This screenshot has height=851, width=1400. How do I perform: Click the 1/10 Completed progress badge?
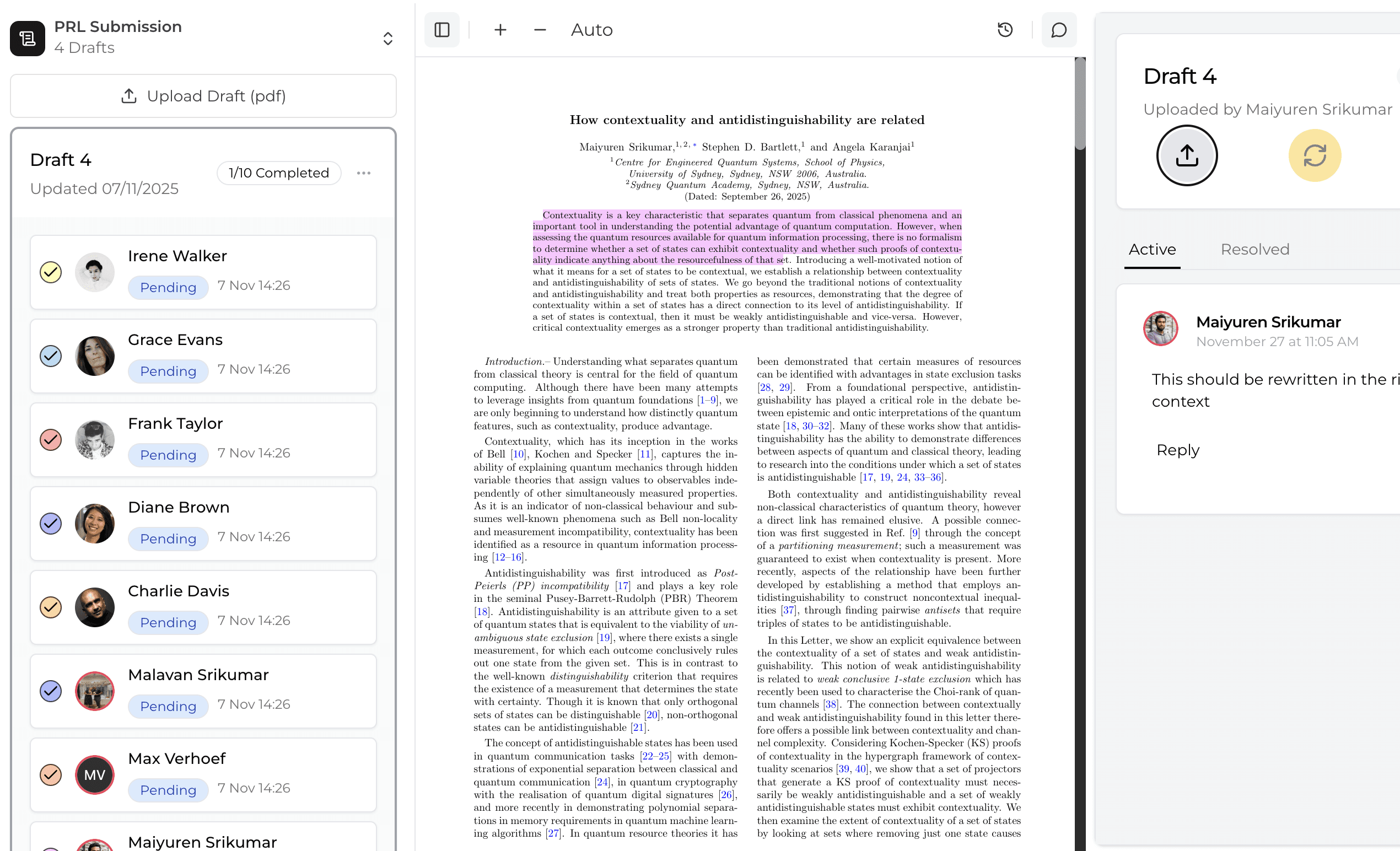tap(278, 173)
